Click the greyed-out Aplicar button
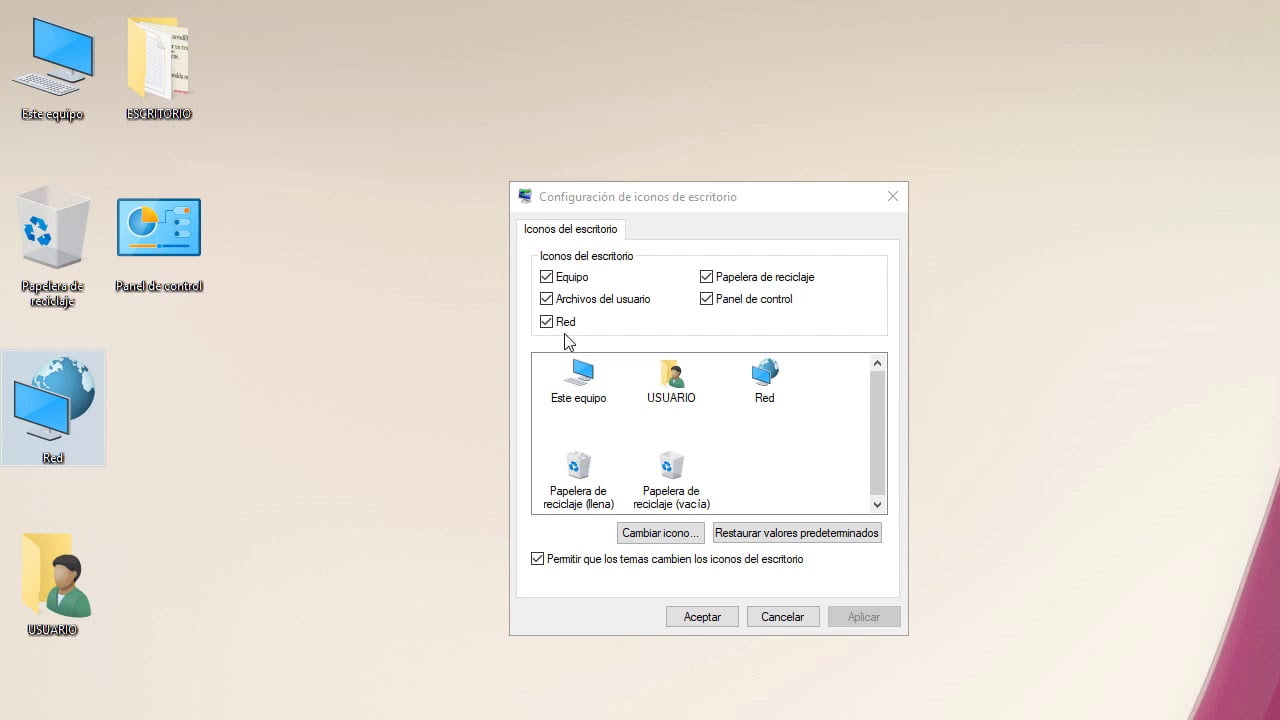Viewport: 1280px width, 720px height. tap(864, 617)
